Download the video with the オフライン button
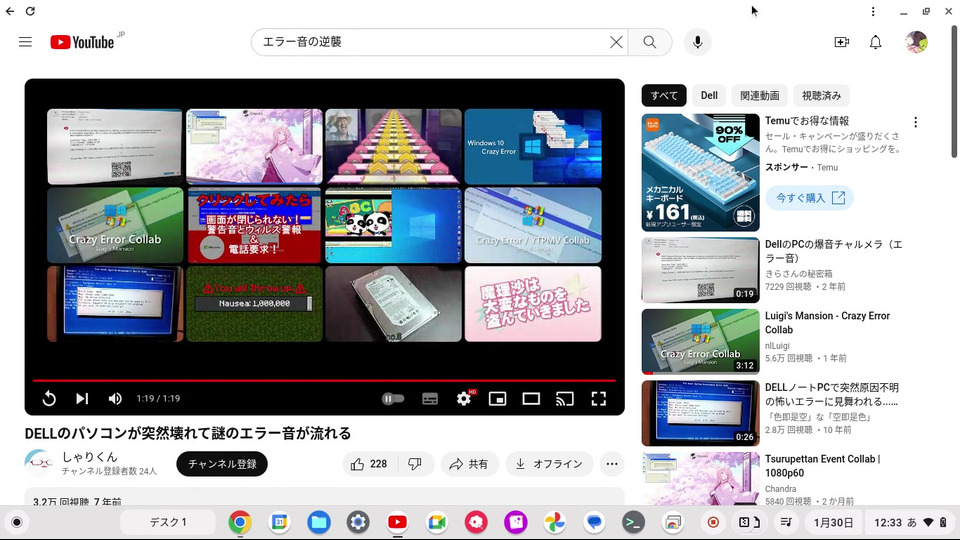The width and height of the screenshot is (960, 540). tap(549, 464)
